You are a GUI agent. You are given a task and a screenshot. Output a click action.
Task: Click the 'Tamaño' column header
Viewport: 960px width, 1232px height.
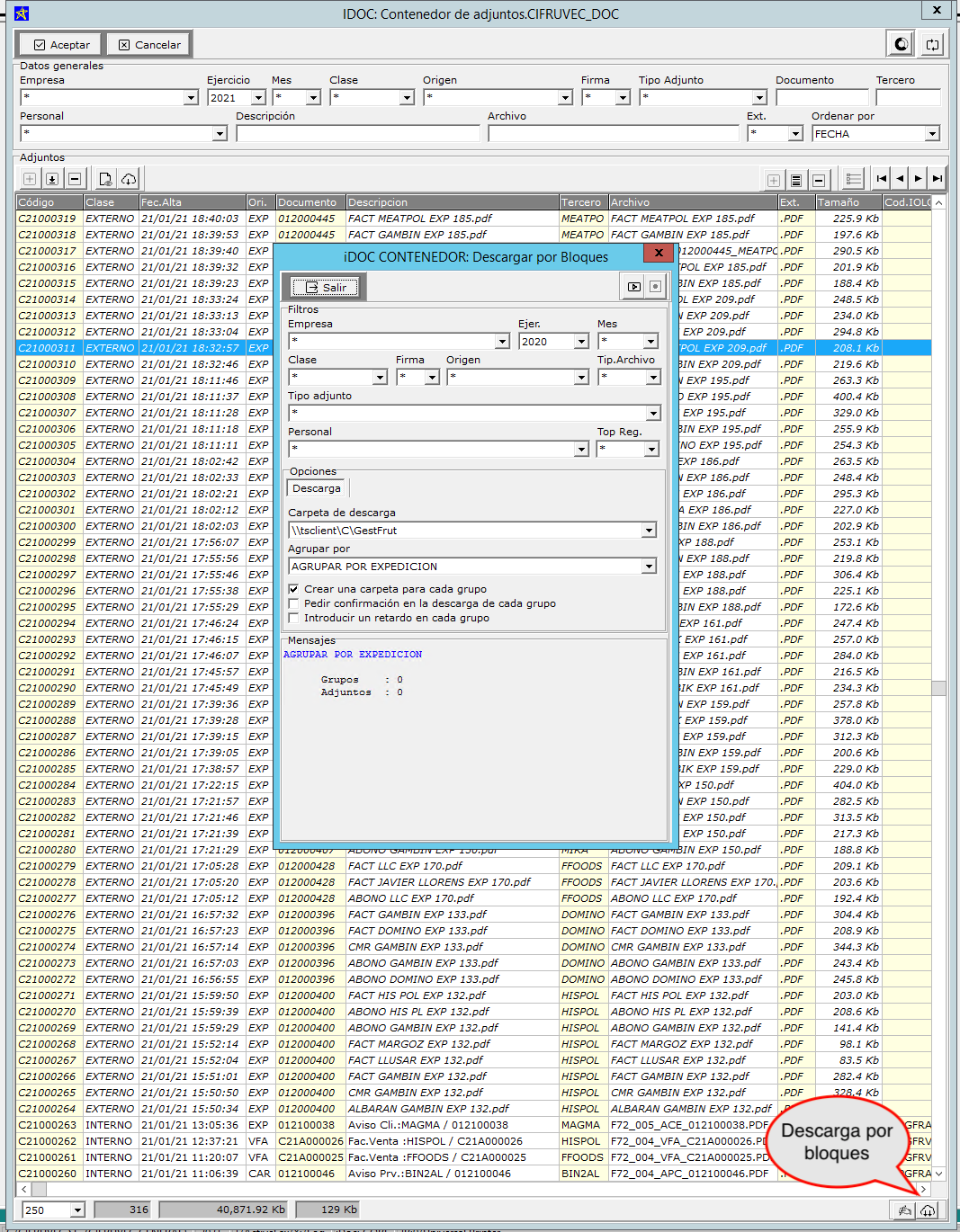click(x=848, y=202)
